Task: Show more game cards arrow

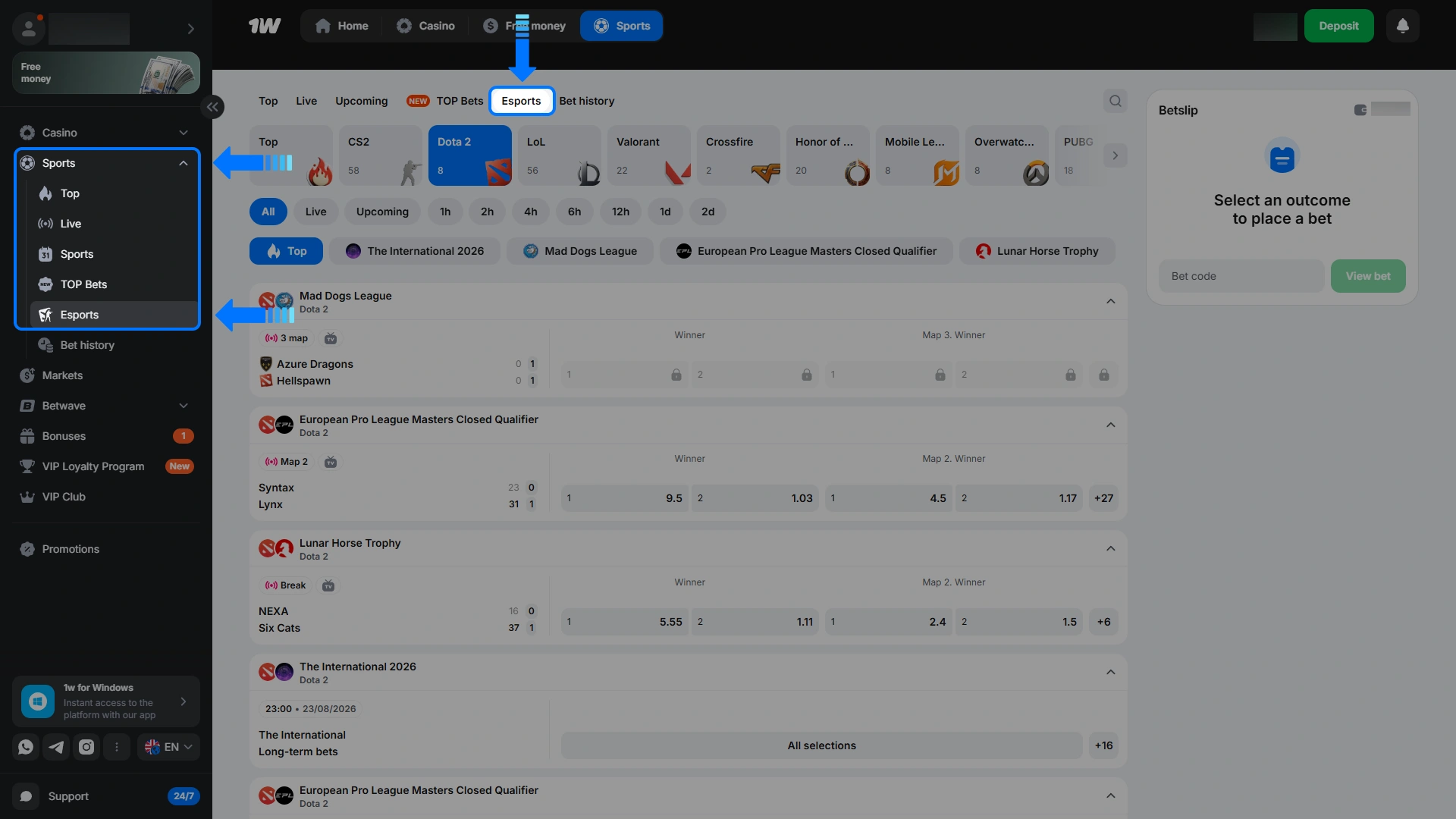Action: click(1115, 155)
